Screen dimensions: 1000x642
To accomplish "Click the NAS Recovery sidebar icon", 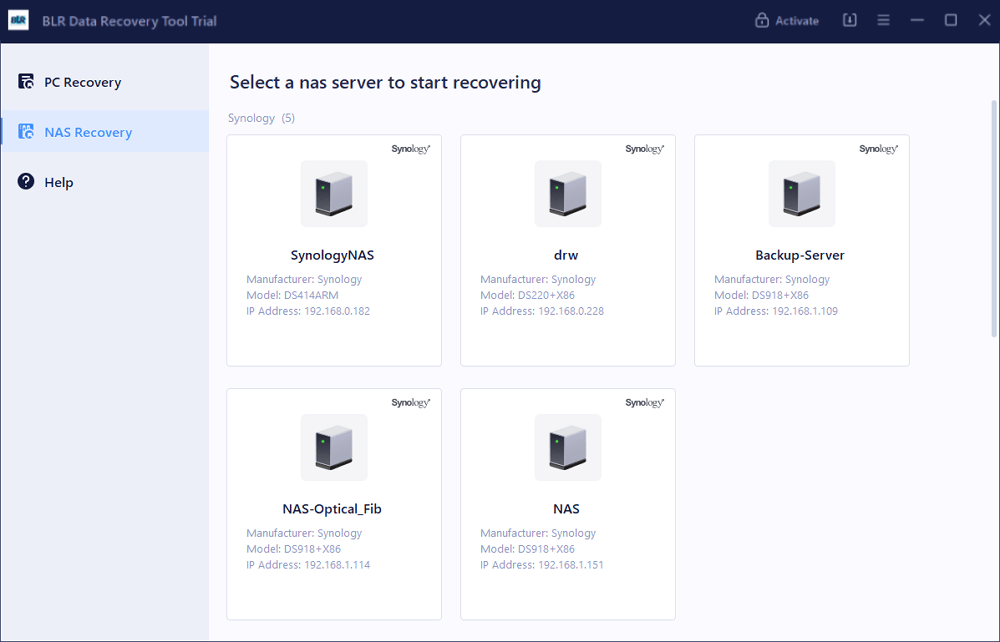I will point(26,131).
